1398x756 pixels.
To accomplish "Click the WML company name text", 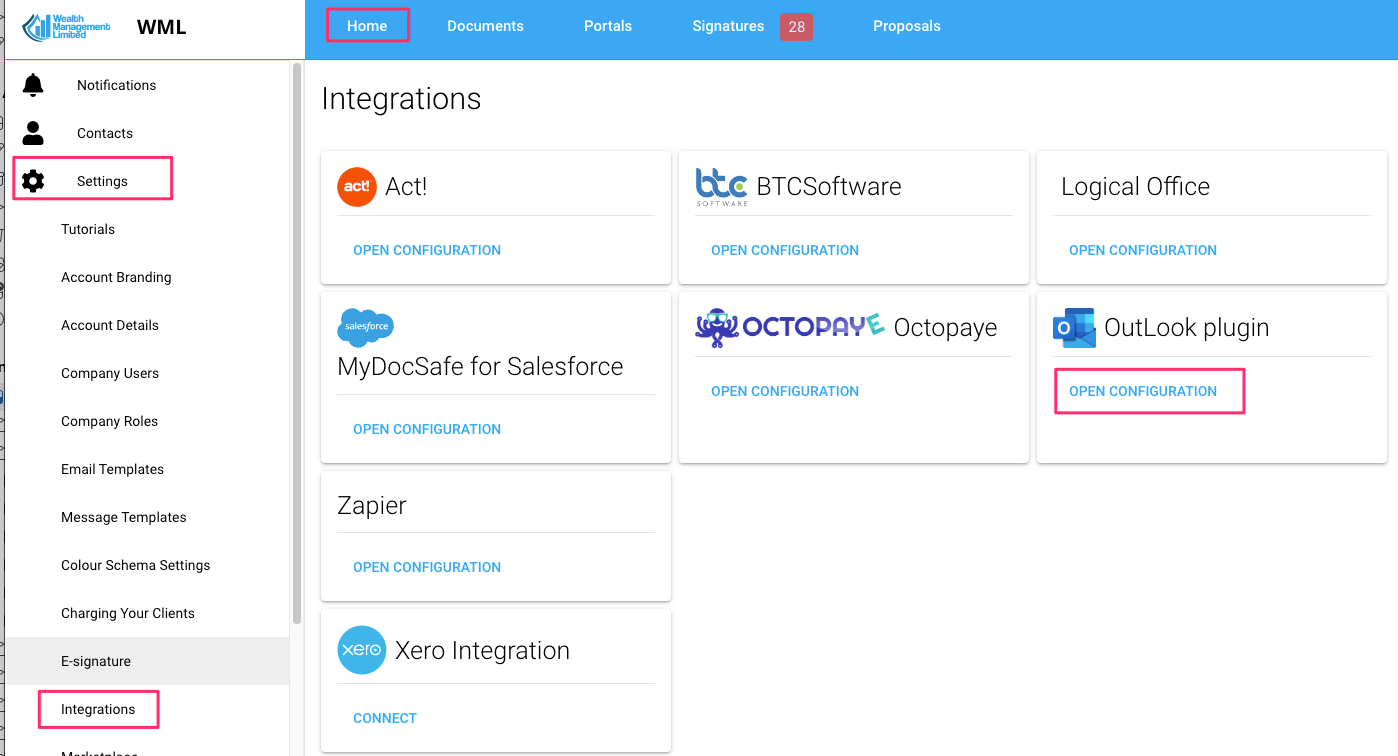I will [162, 27].
